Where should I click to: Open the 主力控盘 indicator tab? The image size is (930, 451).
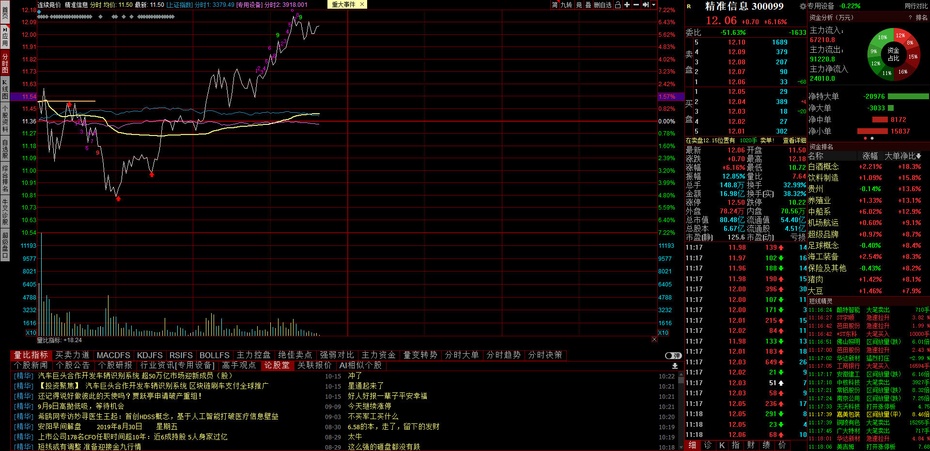coord(253,355)
